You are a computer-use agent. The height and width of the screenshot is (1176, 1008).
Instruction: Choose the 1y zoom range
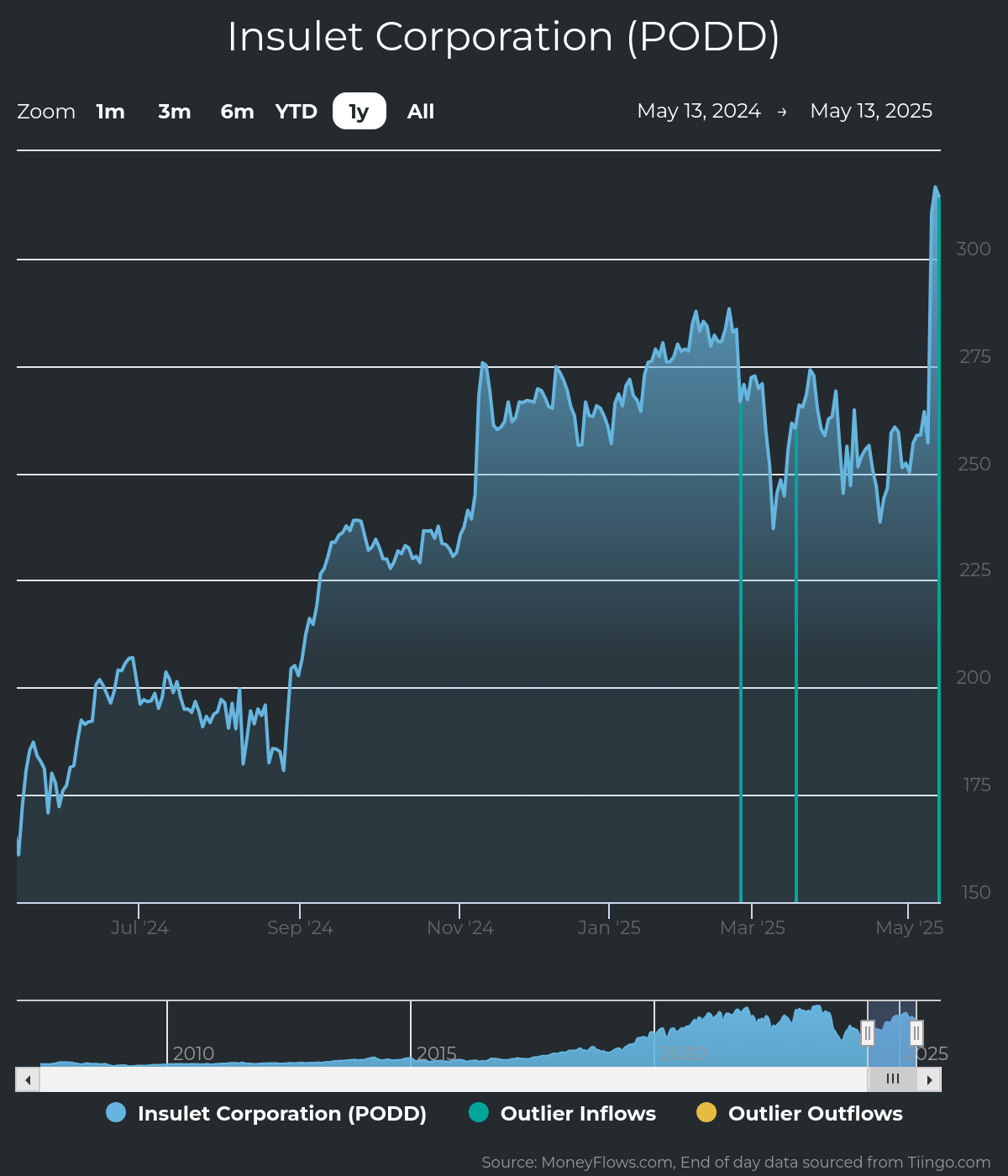point(360,112)
